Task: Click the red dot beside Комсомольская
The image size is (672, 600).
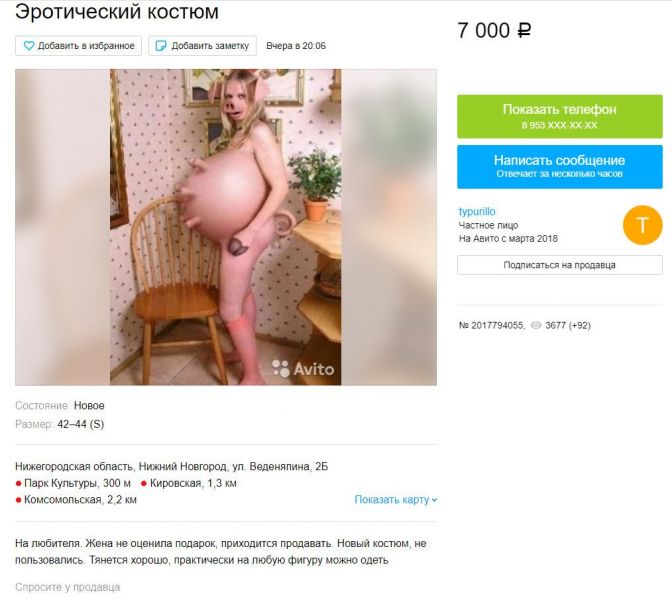Action: pos(18,500)
